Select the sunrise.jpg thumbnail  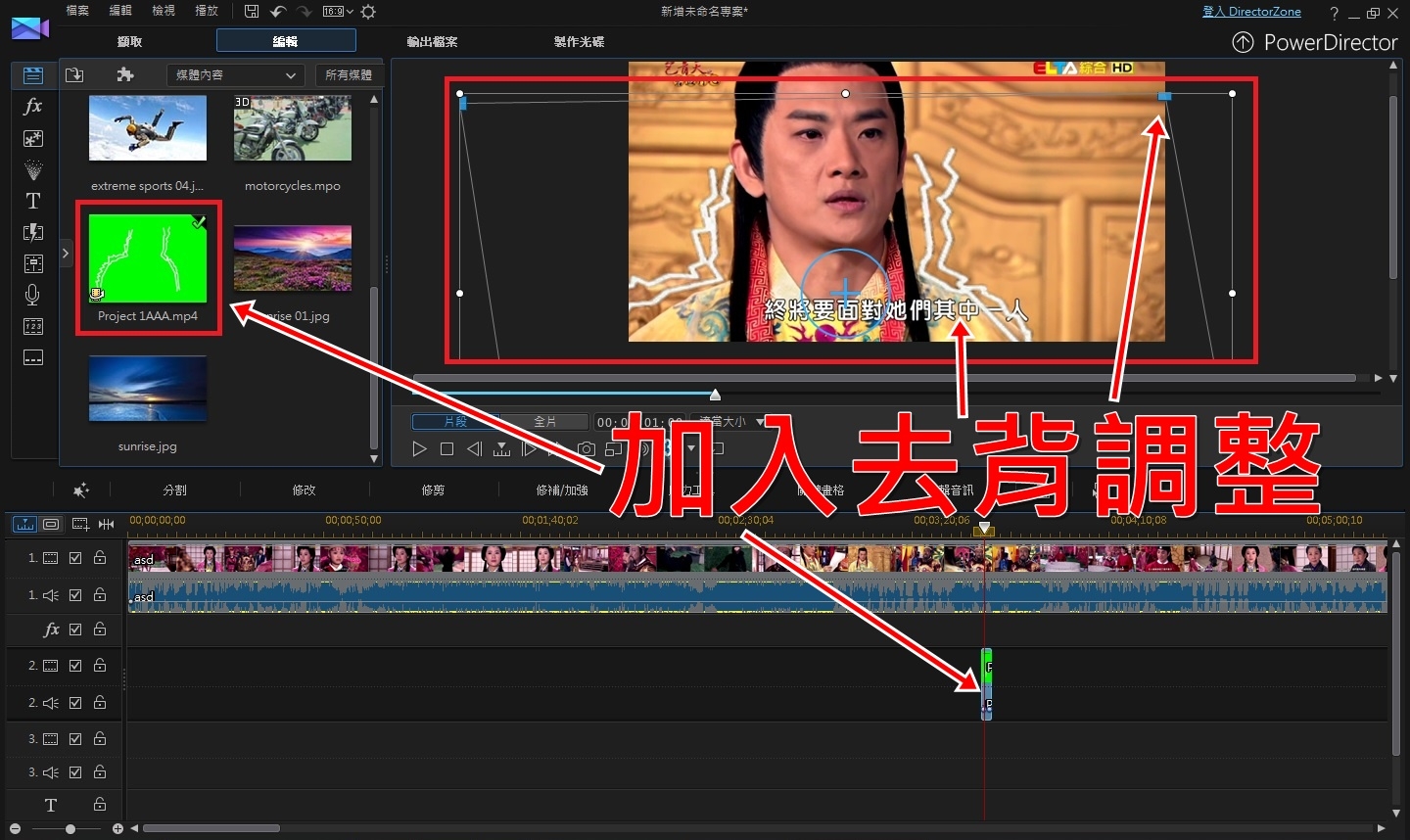pos(148,389)
